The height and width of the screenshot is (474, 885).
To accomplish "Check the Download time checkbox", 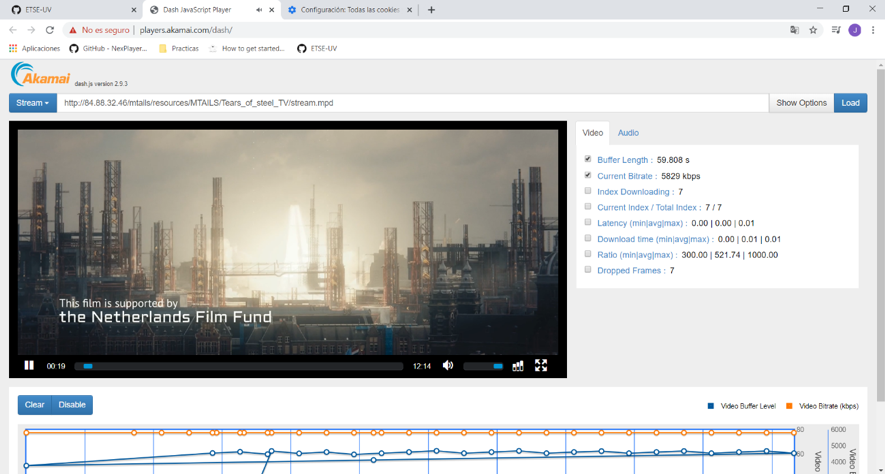I will (x=588, y=238).
